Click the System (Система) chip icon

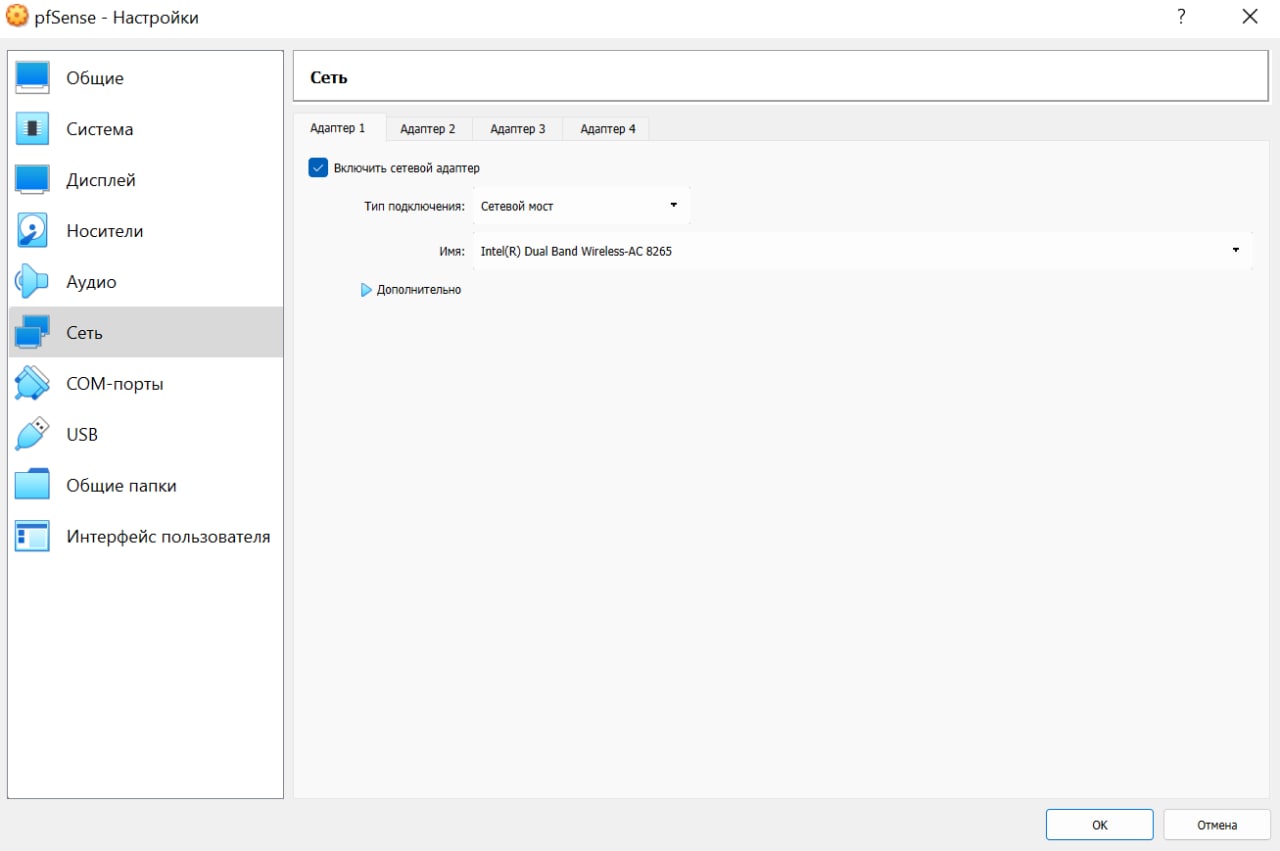click(32, 129)
